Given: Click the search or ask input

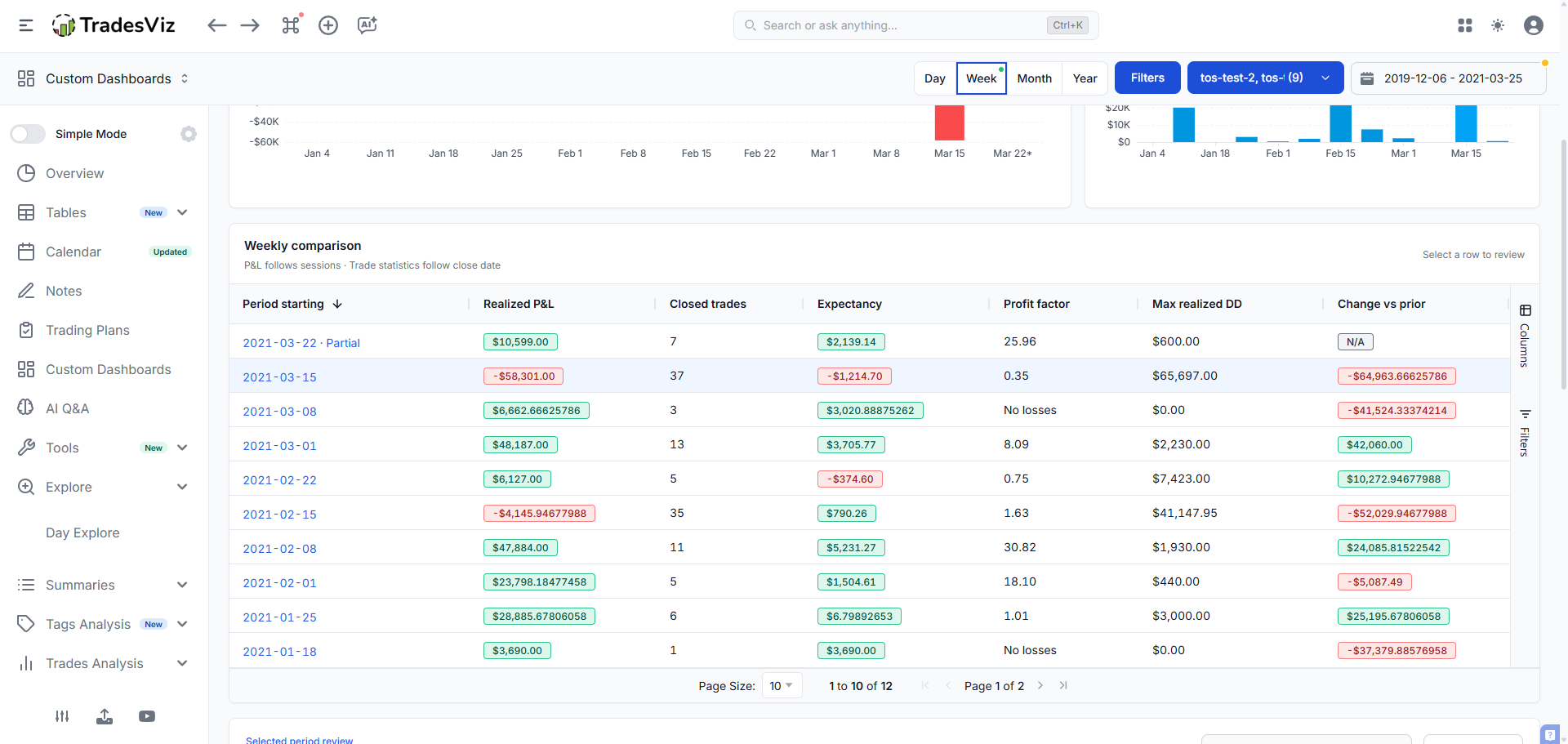Looking at the screenshot, I should (915, 25).
